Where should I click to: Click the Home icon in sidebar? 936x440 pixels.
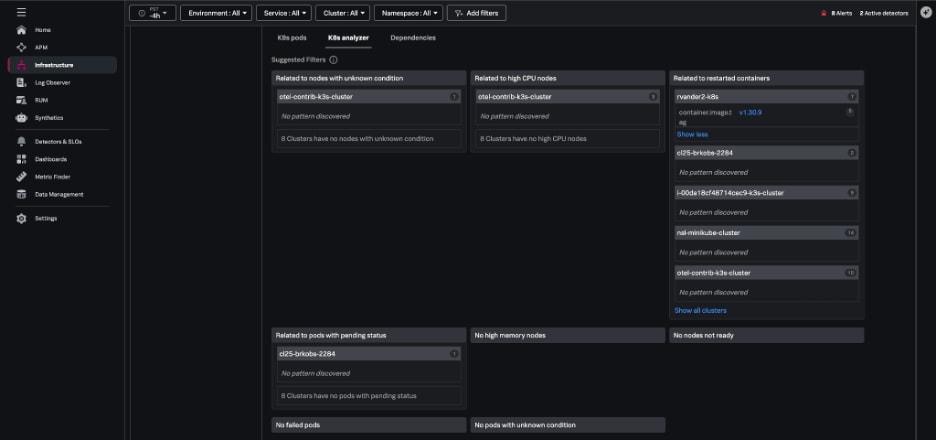coord(21,30)
